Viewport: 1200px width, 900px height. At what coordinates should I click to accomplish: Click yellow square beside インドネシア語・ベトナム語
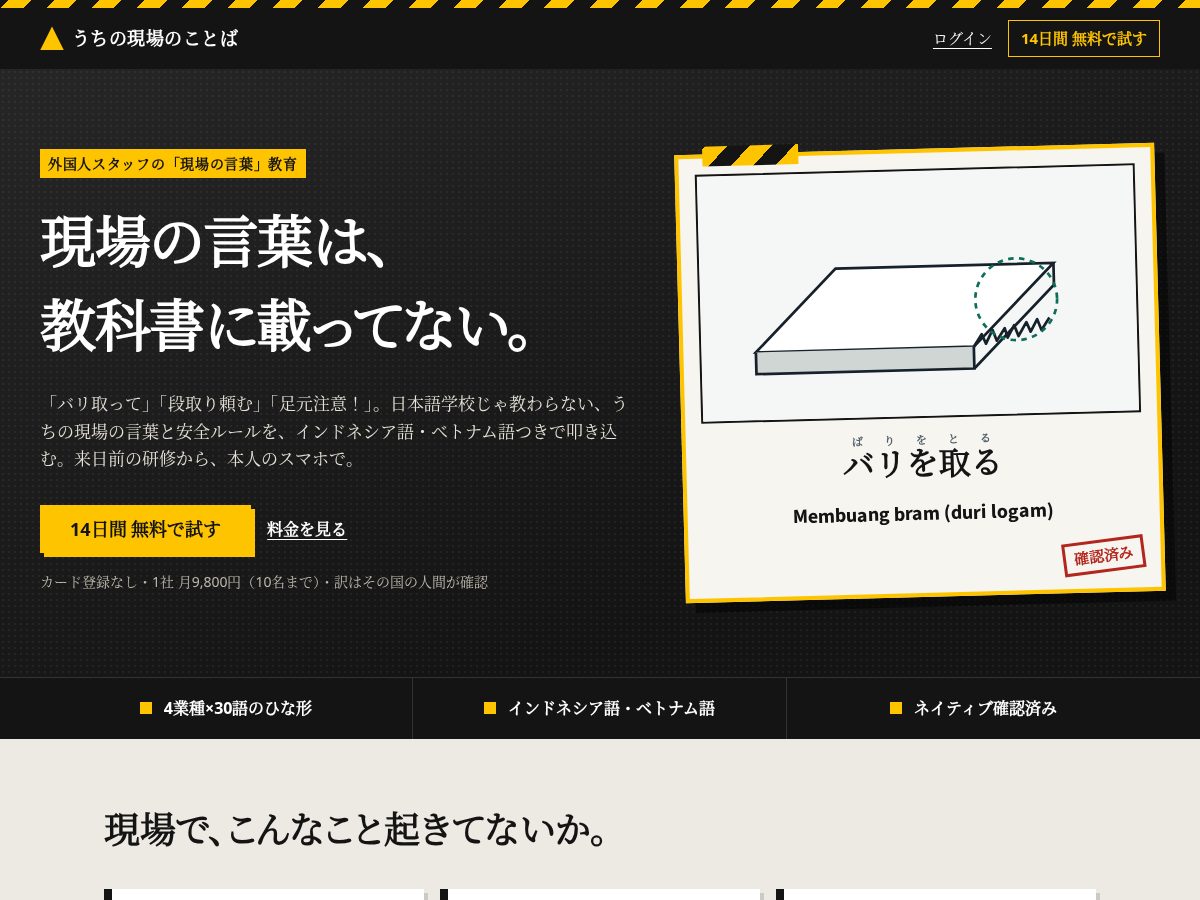pos(490,708)
